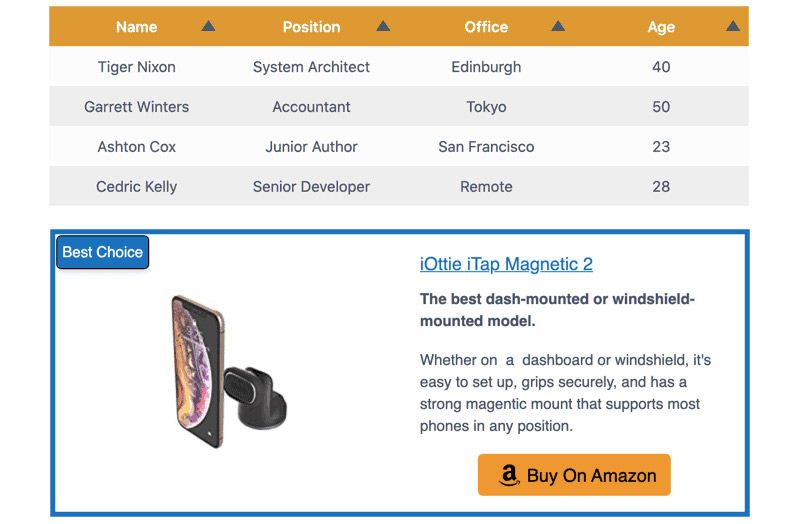The height and width of the screenshot is (524, 800).
Task: Click the Buy On Amazon button
Action: [x=574, y=475]
